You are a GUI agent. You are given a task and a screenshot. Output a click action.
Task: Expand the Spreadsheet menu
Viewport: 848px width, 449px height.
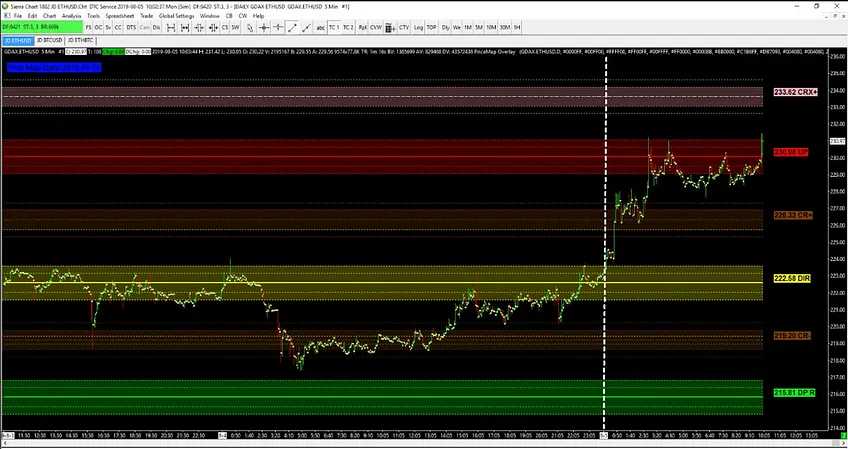[120, 16]
